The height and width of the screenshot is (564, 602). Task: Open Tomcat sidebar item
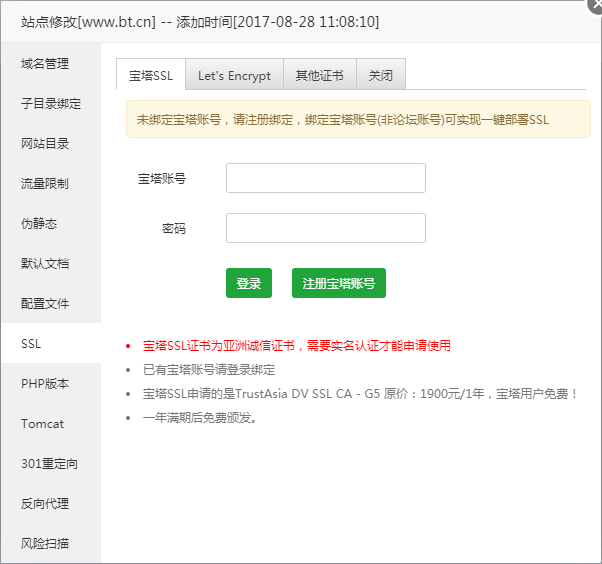pyautogui.click(x=51, y=423)
